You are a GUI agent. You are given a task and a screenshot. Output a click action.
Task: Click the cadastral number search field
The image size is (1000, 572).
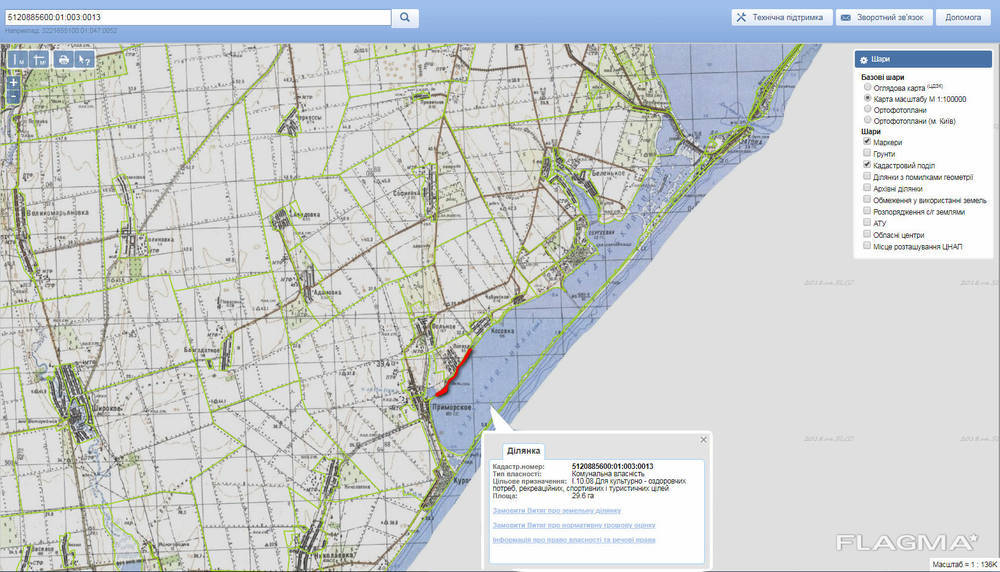(196, 17)
